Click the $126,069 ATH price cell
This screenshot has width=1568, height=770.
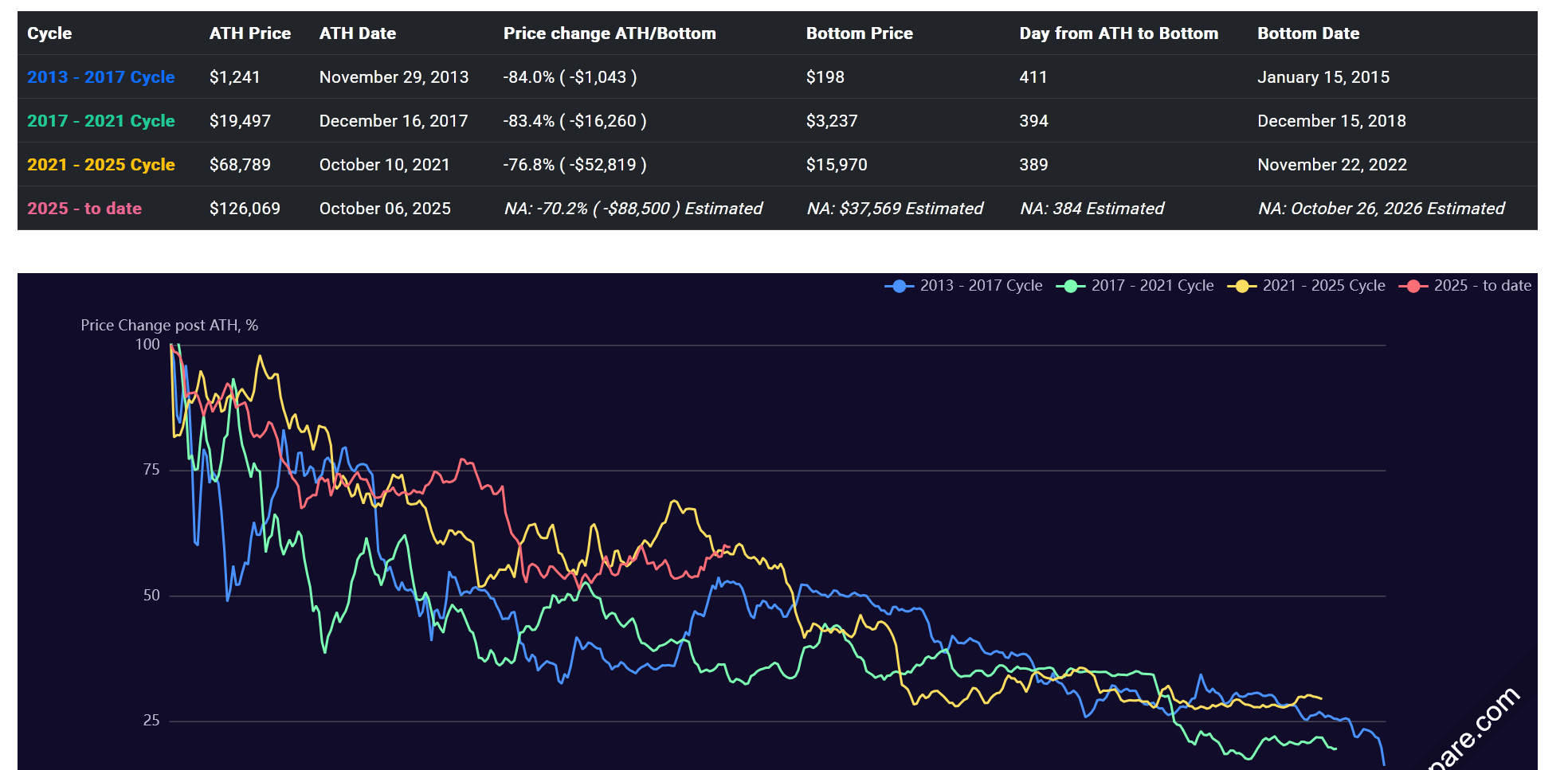(x=245, y=209)
